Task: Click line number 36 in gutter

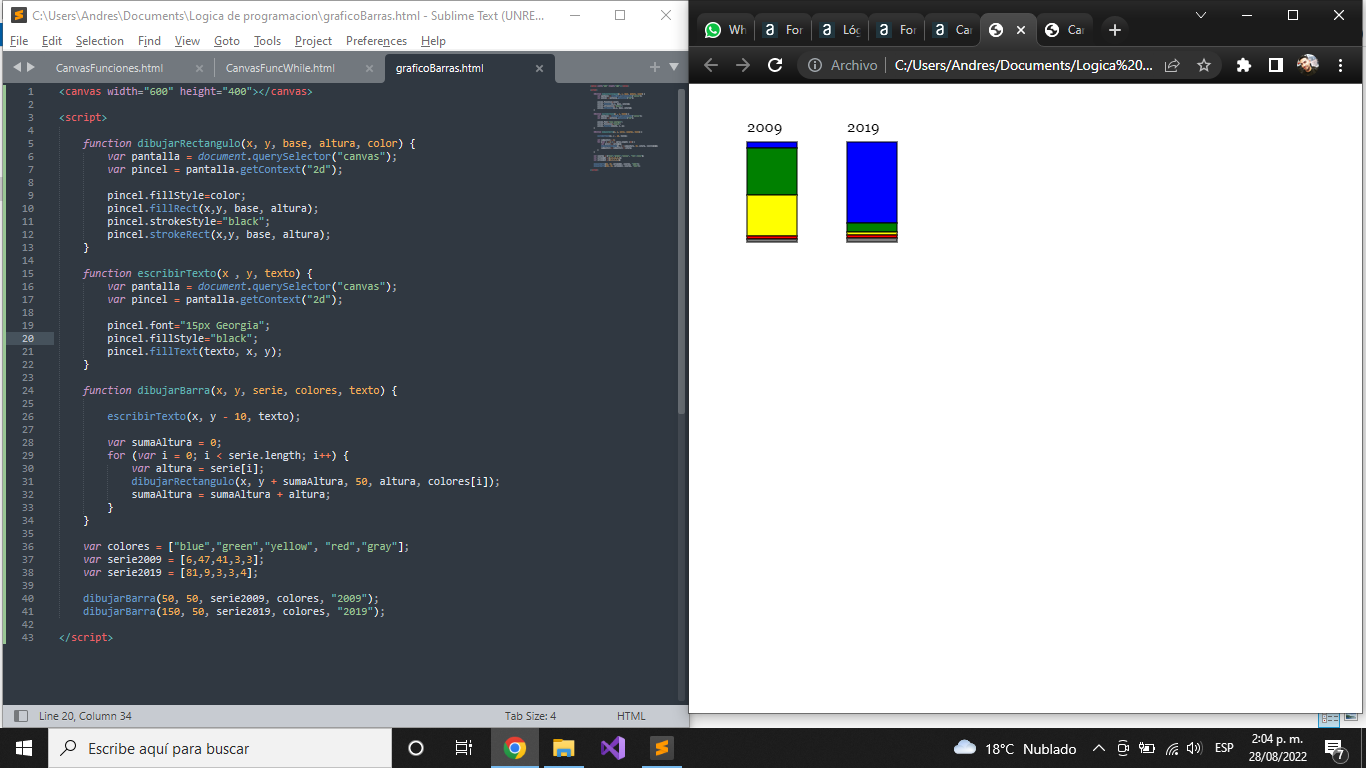Action: point(27,546)
